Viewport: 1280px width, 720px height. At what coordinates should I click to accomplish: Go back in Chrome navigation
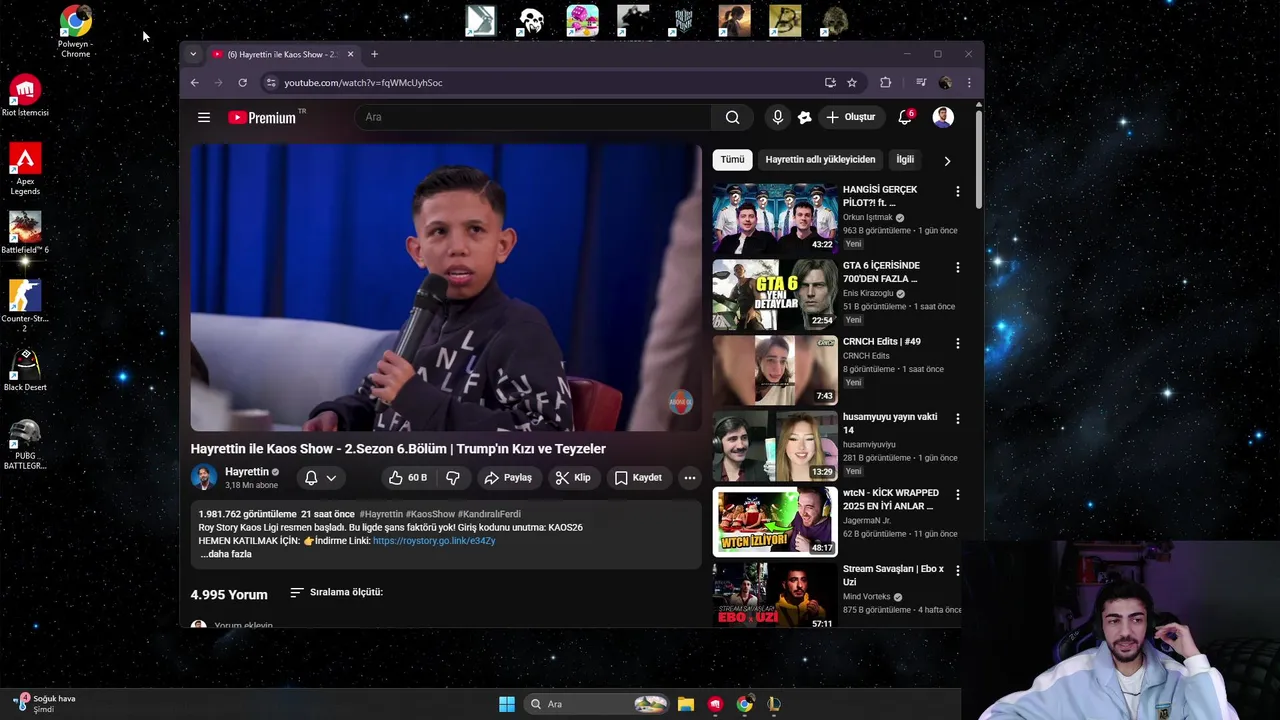195,83
